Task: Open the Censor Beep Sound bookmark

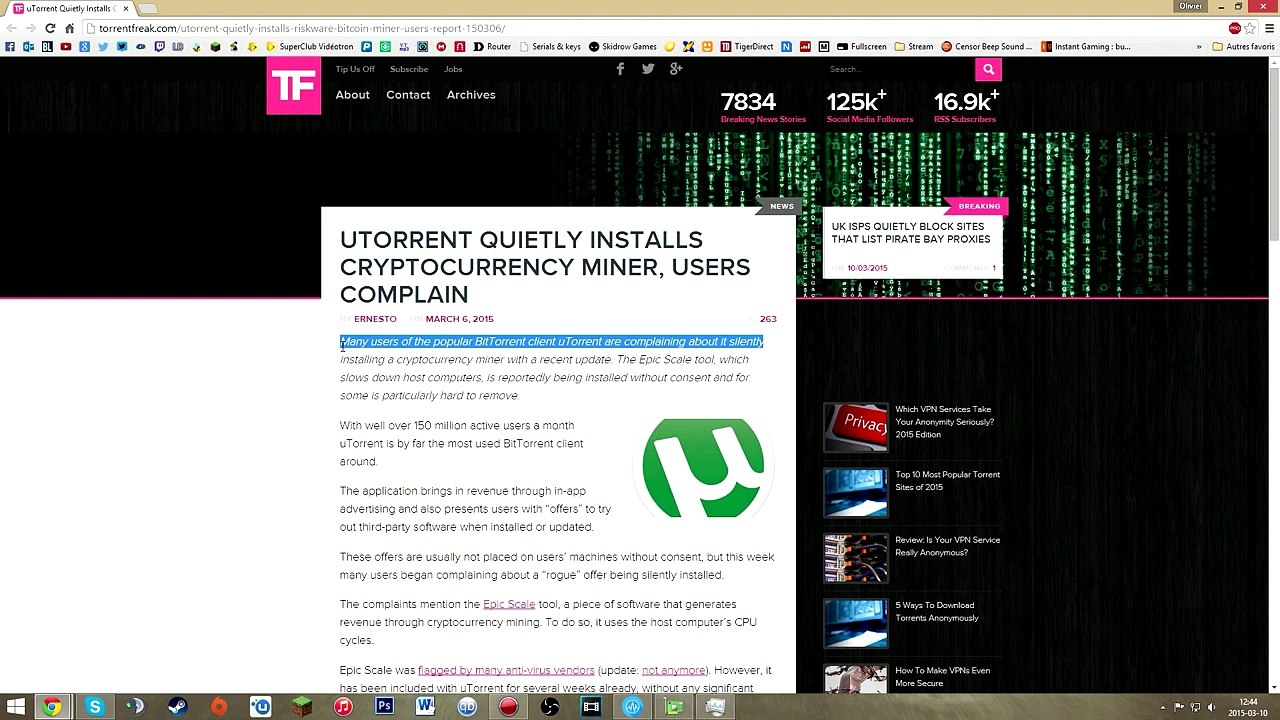Action: pyautogui.click(x=987, y=46)
